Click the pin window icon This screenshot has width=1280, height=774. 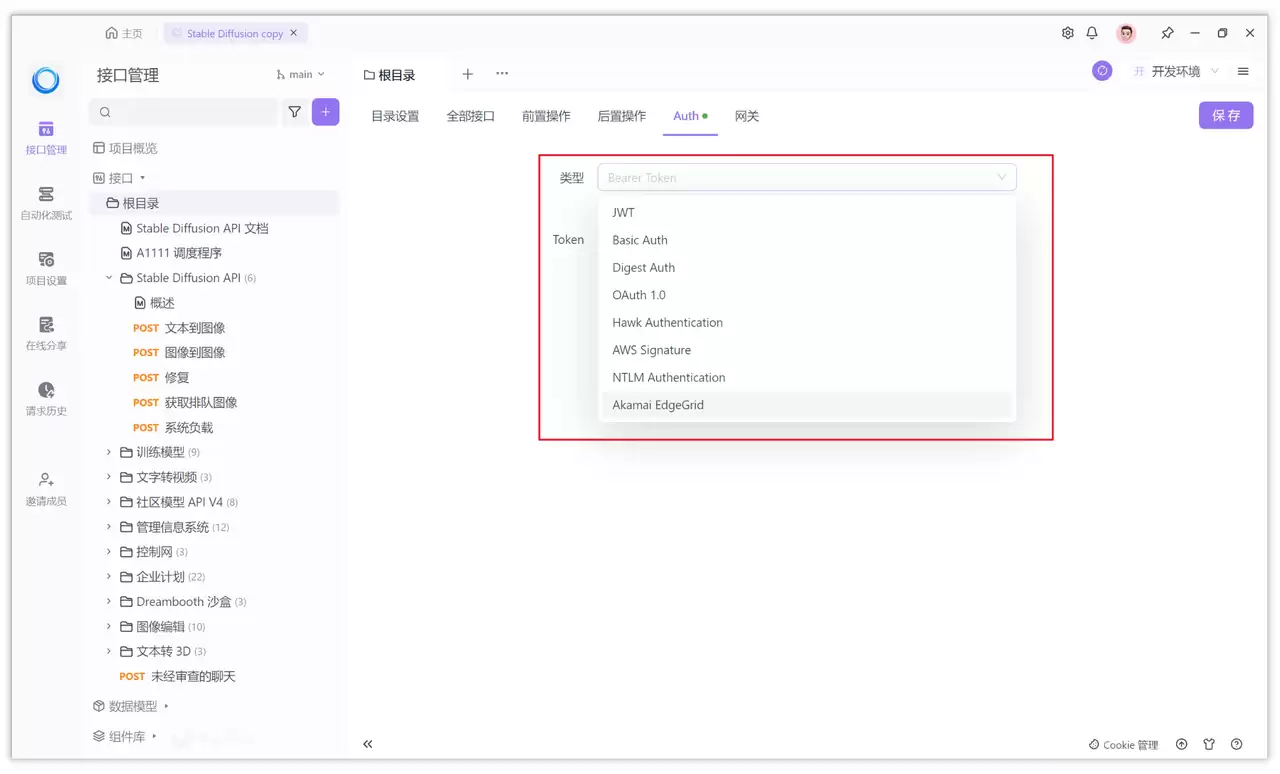pyautogui.click(x=1167, y=33)
